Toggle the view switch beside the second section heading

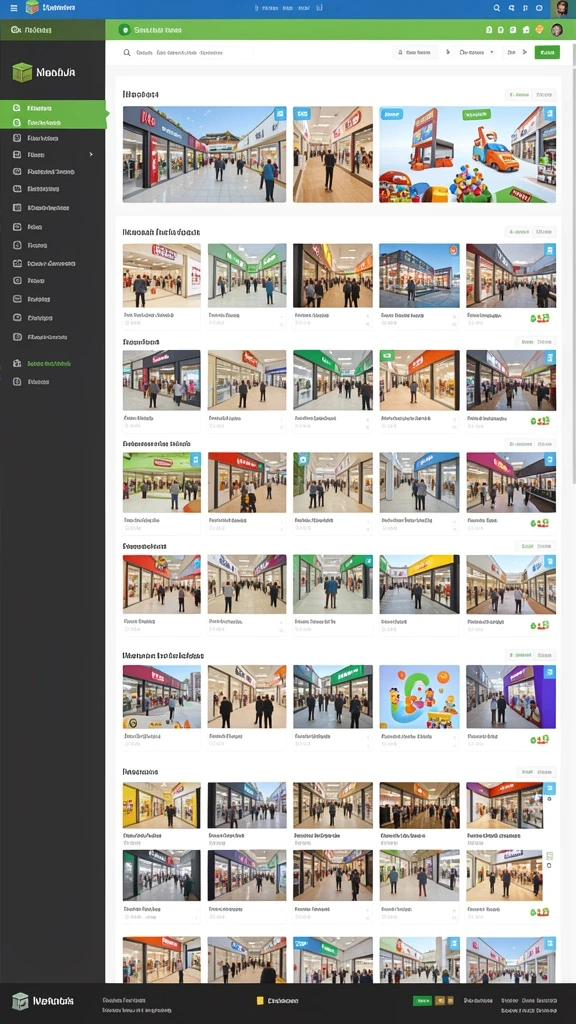click(x=530, y=231)
